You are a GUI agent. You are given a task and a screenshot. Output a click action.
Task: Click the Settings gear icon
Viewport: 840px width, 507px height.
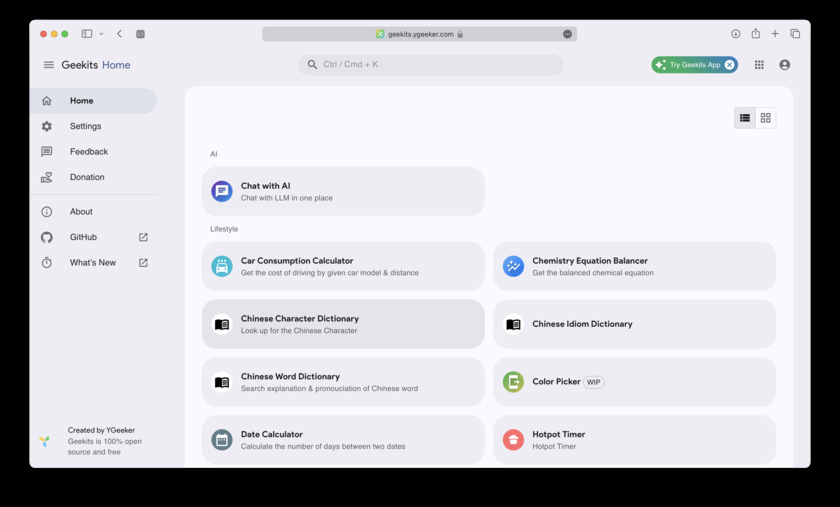pyautogui.click(x=47, y=126)
